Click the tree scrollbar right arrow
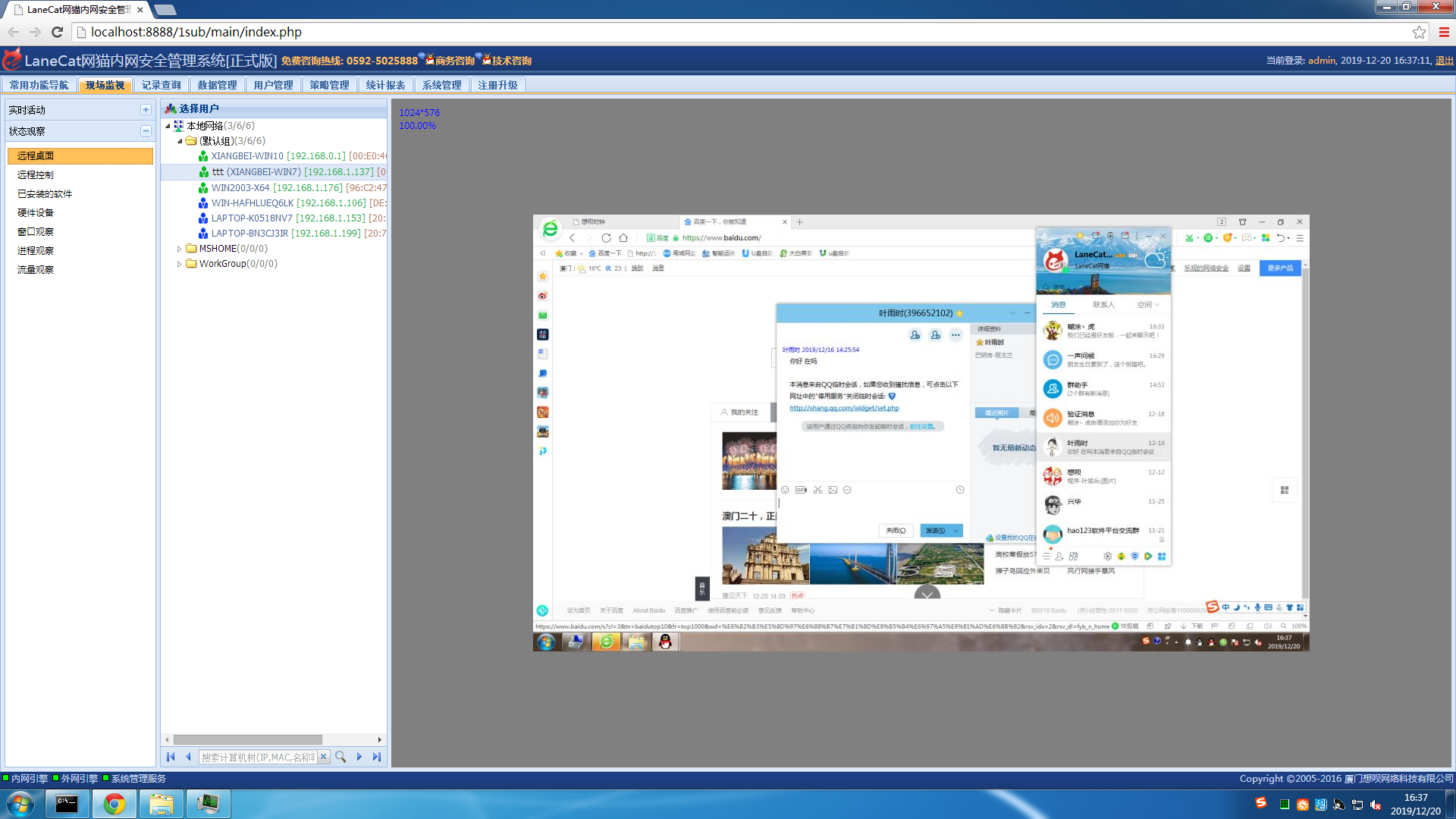Viewport: 1456px width, 819px height. (380, 739)
